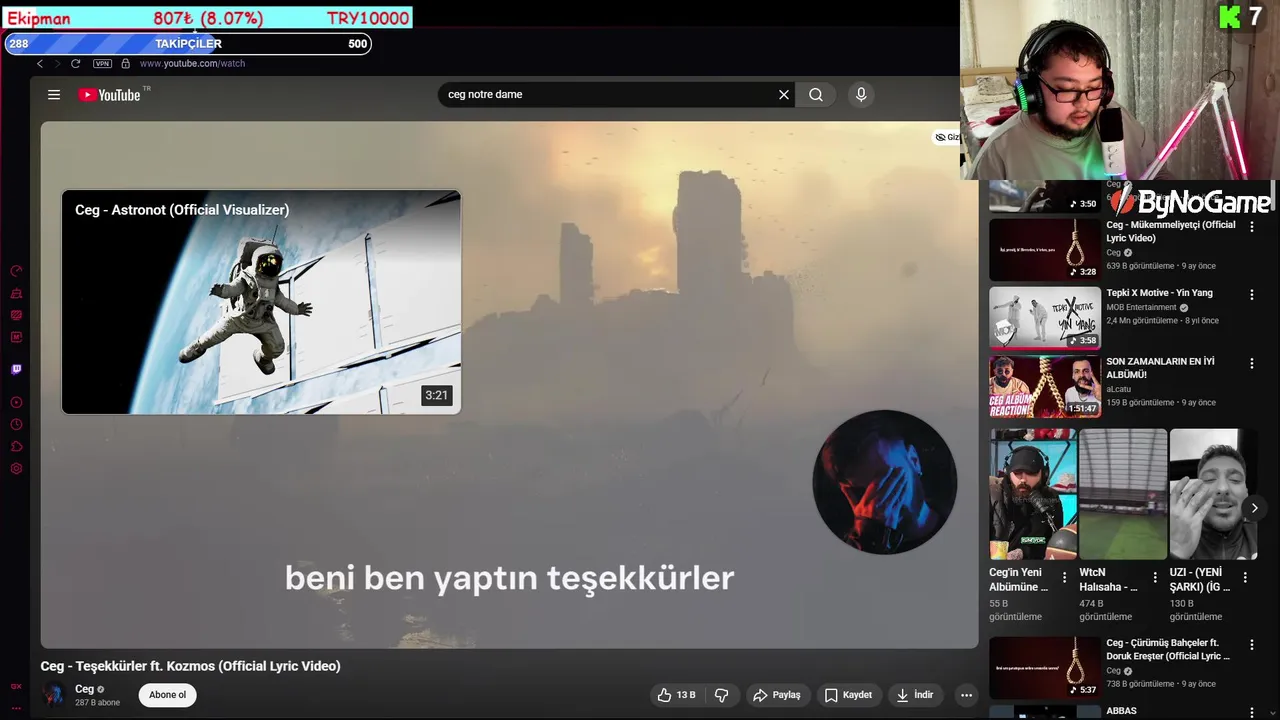Image resolution: width=1280 pixels, height=720 pixels.
Task: Open the sidebar player play-circle icon
Action: click(16, 402)
